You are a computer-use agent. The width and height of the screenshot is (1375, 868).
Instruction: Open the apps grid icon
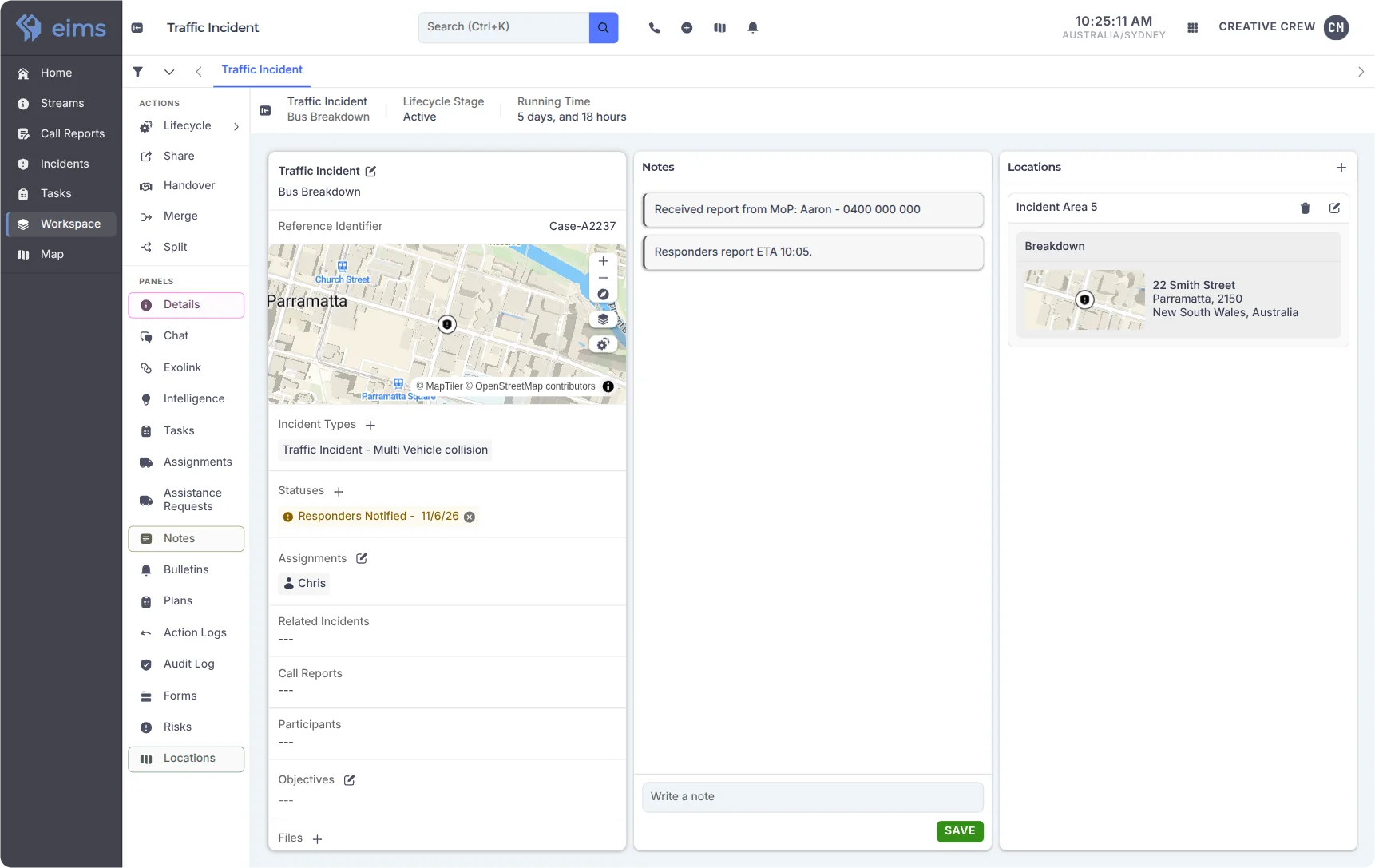point(1192,27)
